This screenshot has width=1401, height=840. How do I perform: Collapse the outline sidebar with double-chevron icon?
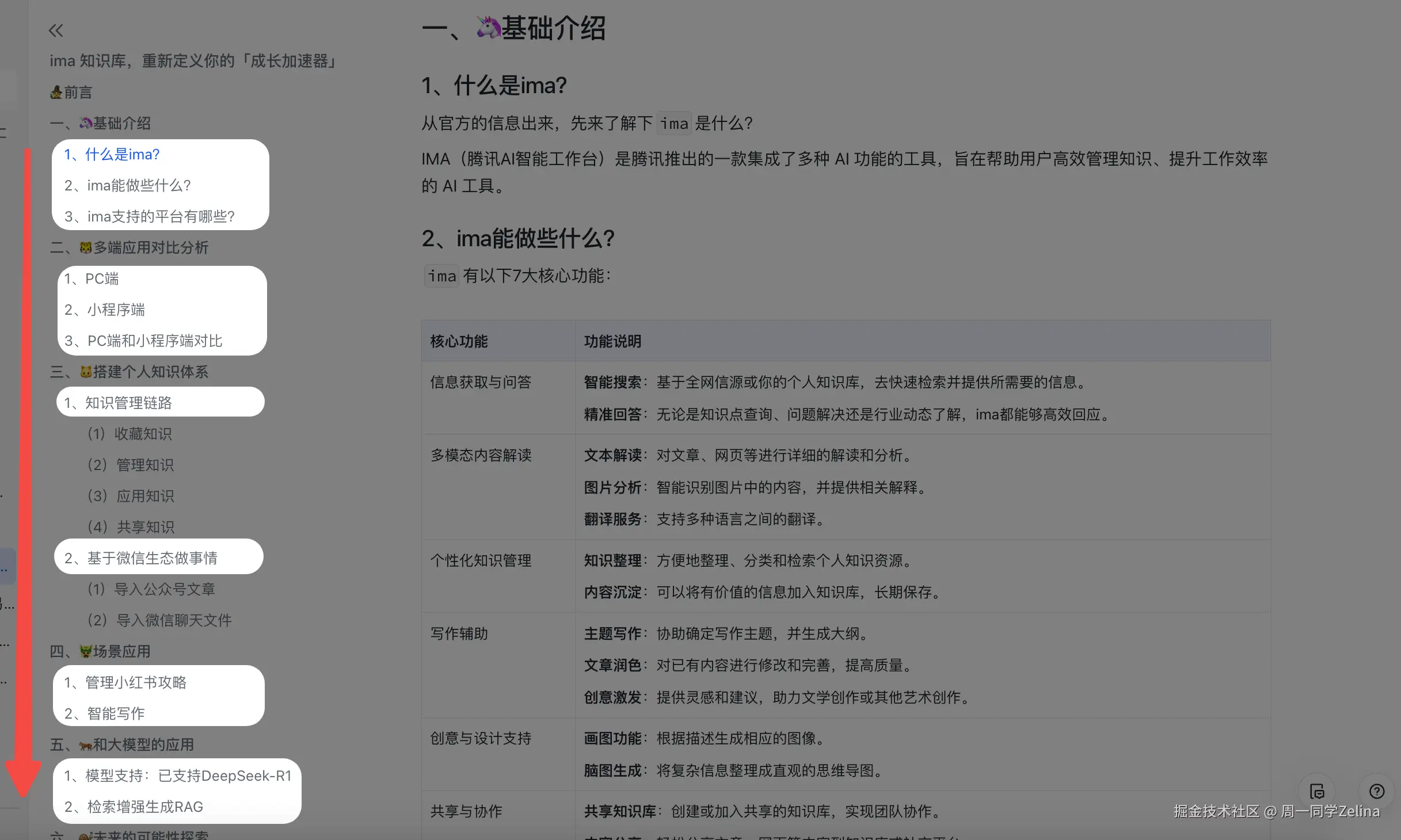[x=56, y=30]
